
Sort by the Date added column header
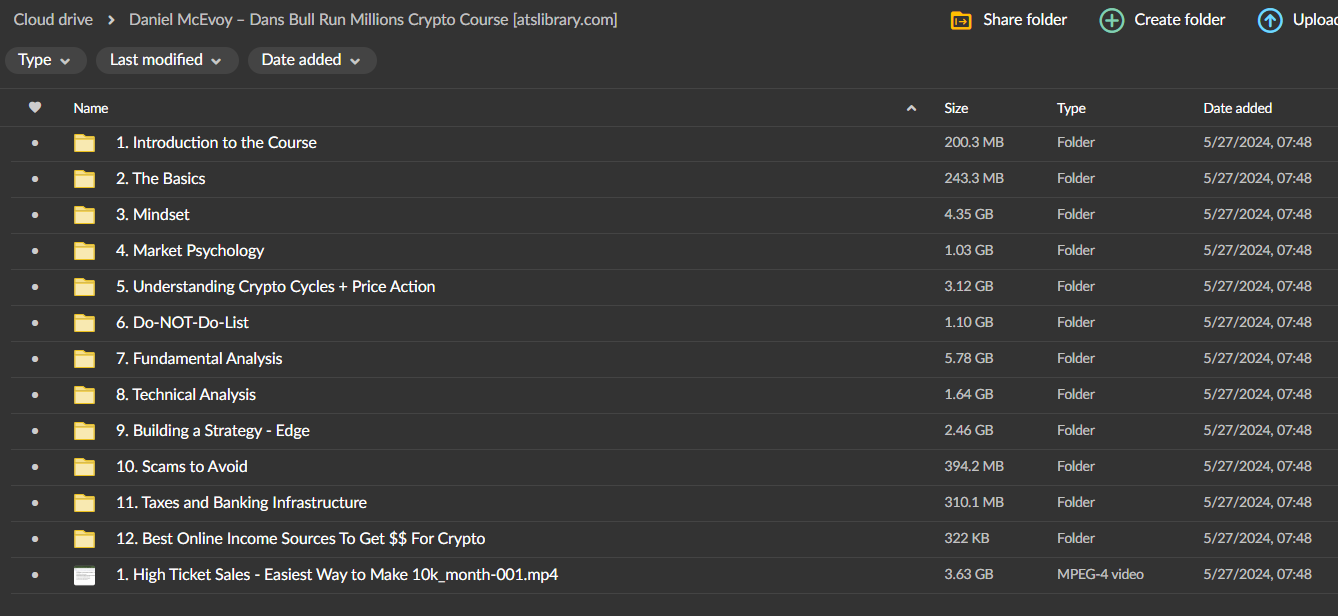tap(1238, 108)
